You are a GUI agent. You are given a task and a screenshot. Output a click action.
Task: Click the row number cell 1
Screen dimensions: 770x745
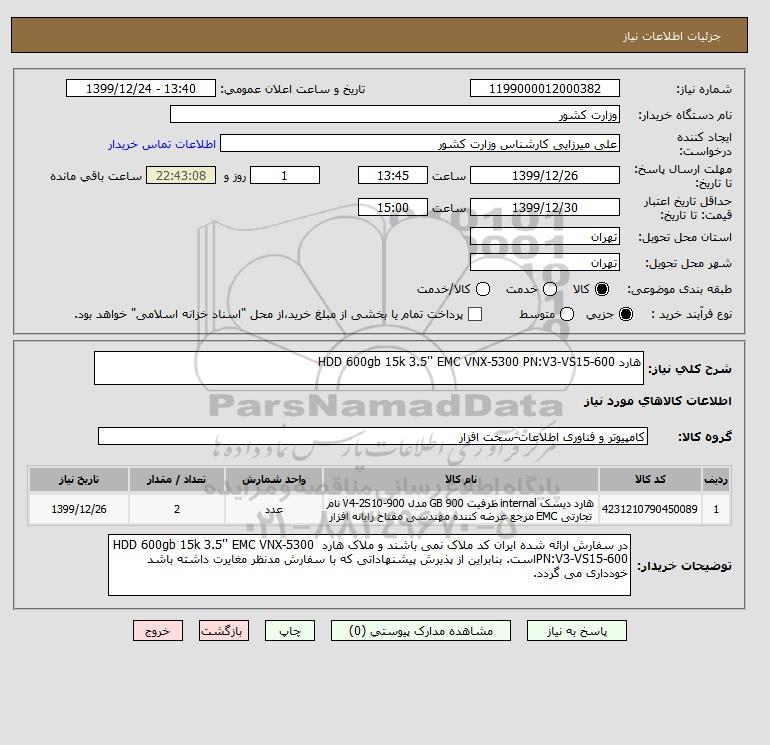(x=716, y=509)
